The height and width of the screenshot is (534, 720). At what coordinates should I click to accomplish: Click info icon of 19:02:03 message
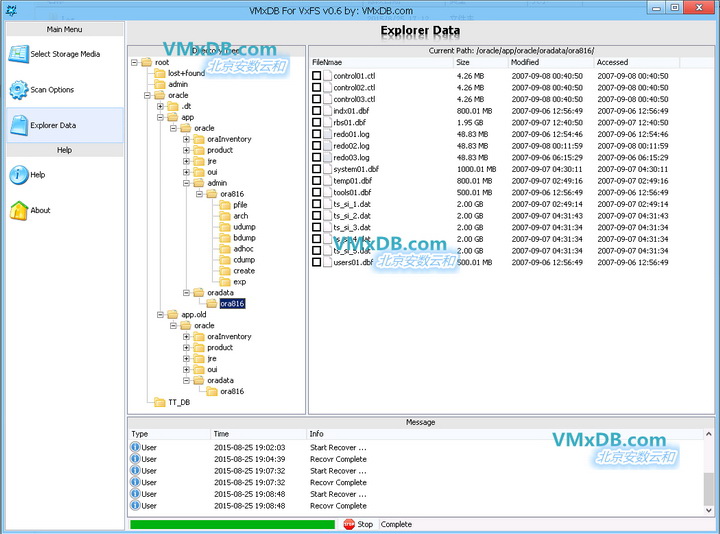click(135, 447)
